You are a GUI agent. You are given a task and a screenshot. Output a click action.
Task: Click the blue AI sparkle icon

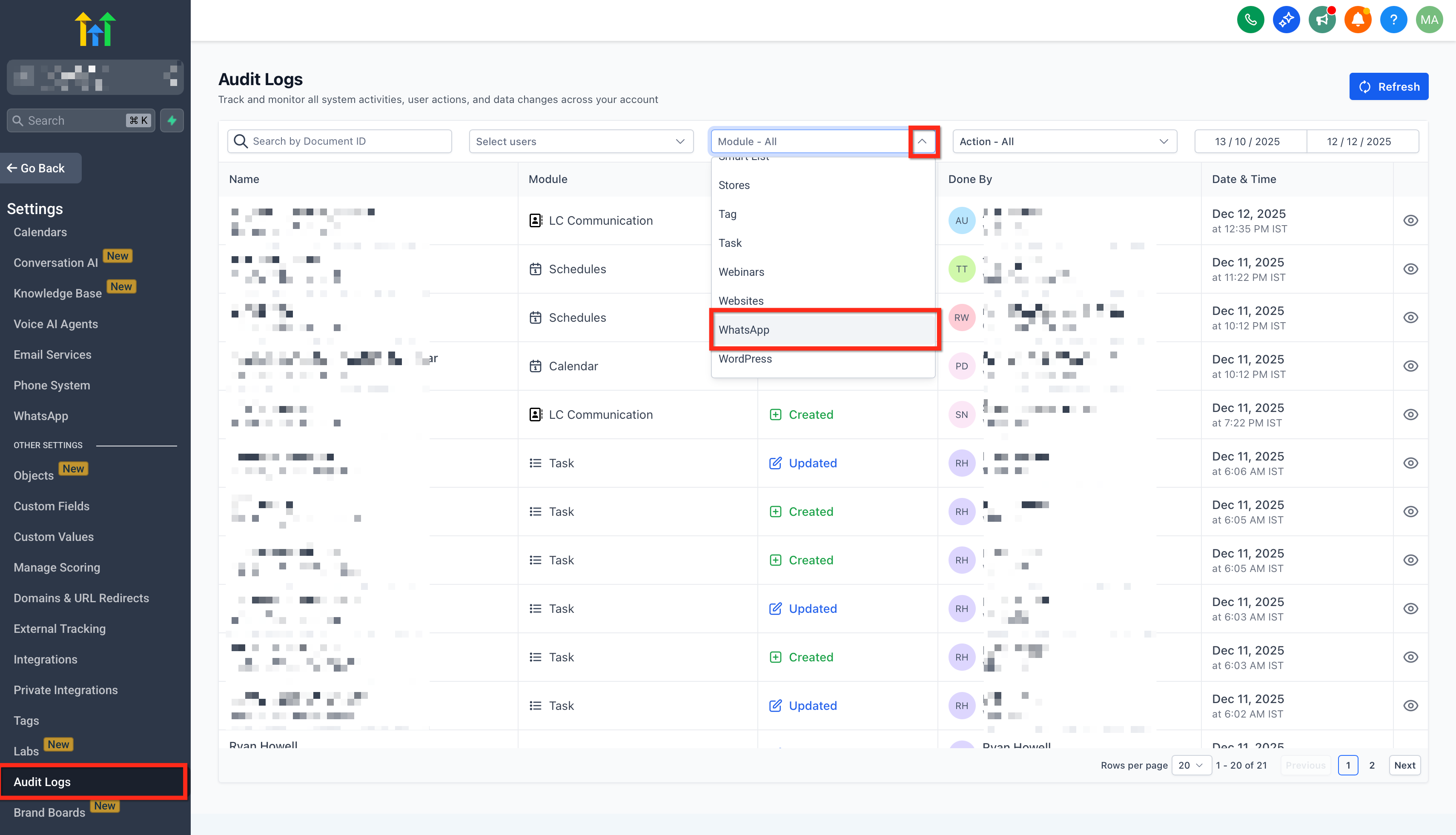1286,20
